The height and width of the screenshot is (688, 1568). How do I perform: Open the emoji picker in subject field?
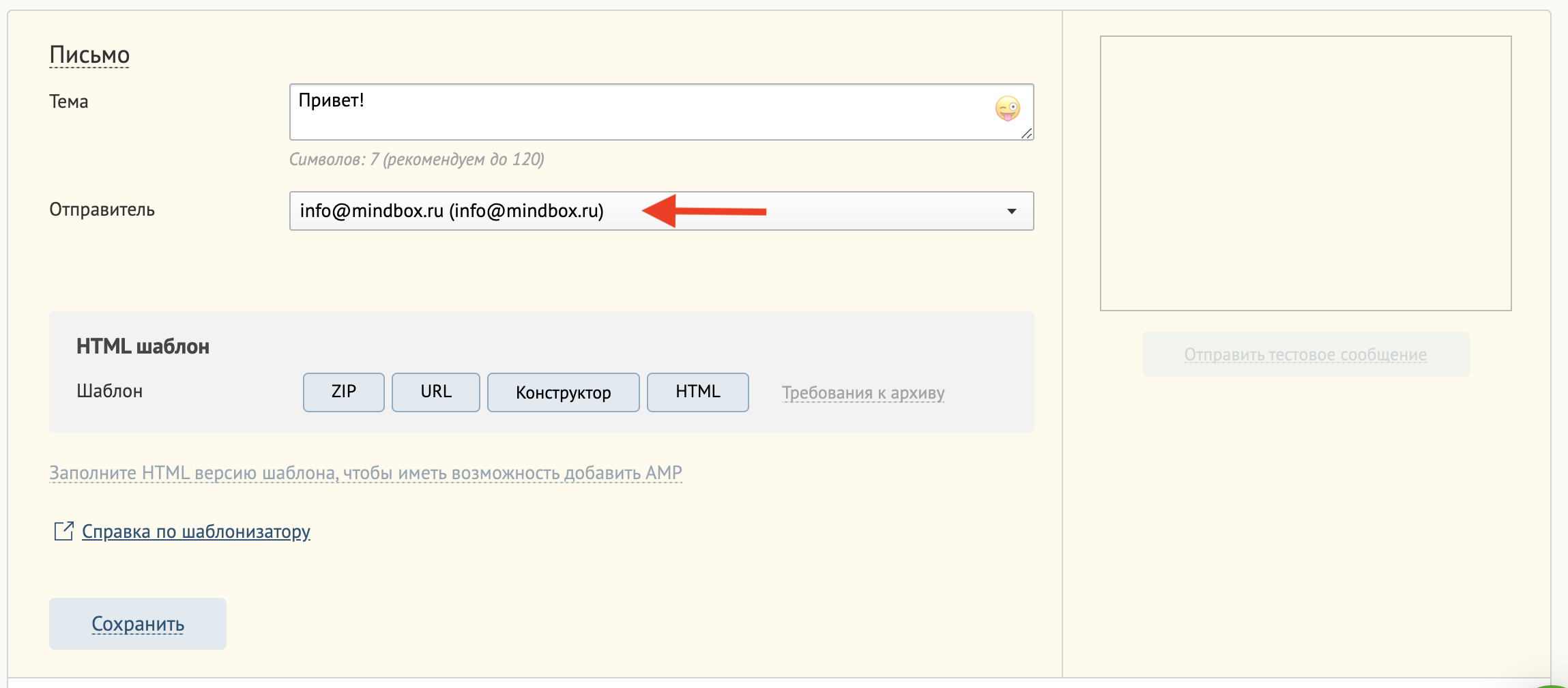(1007, 109)
